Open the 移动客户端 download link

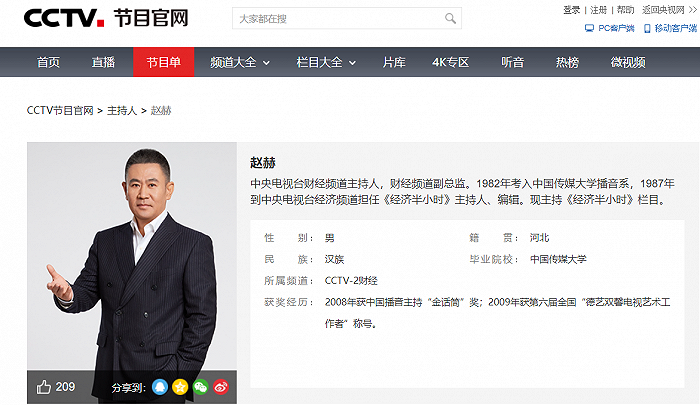[x=672, y=28]
